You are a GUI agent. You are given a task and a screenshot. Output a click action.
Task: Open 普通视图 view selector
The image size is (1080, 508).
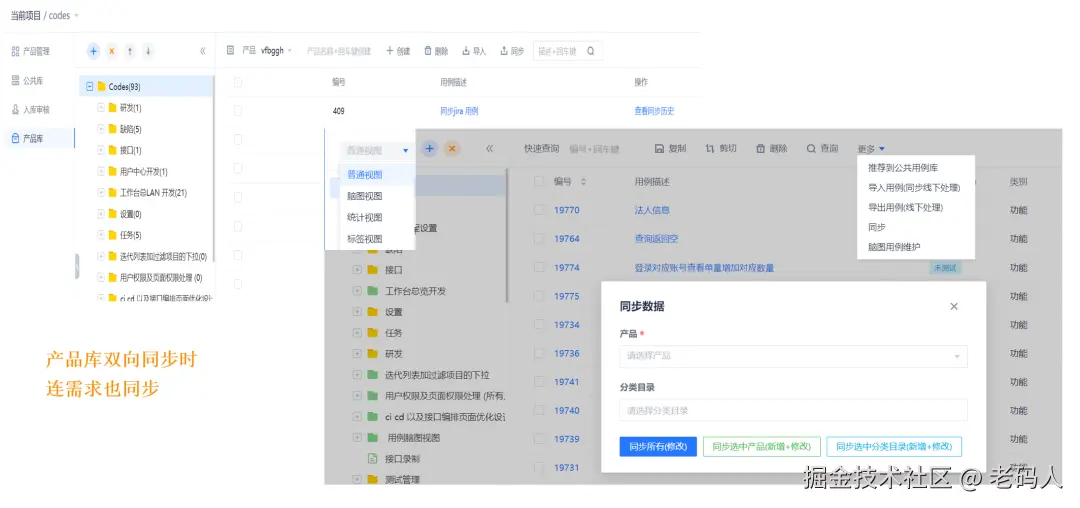click(x=377, y=150)
